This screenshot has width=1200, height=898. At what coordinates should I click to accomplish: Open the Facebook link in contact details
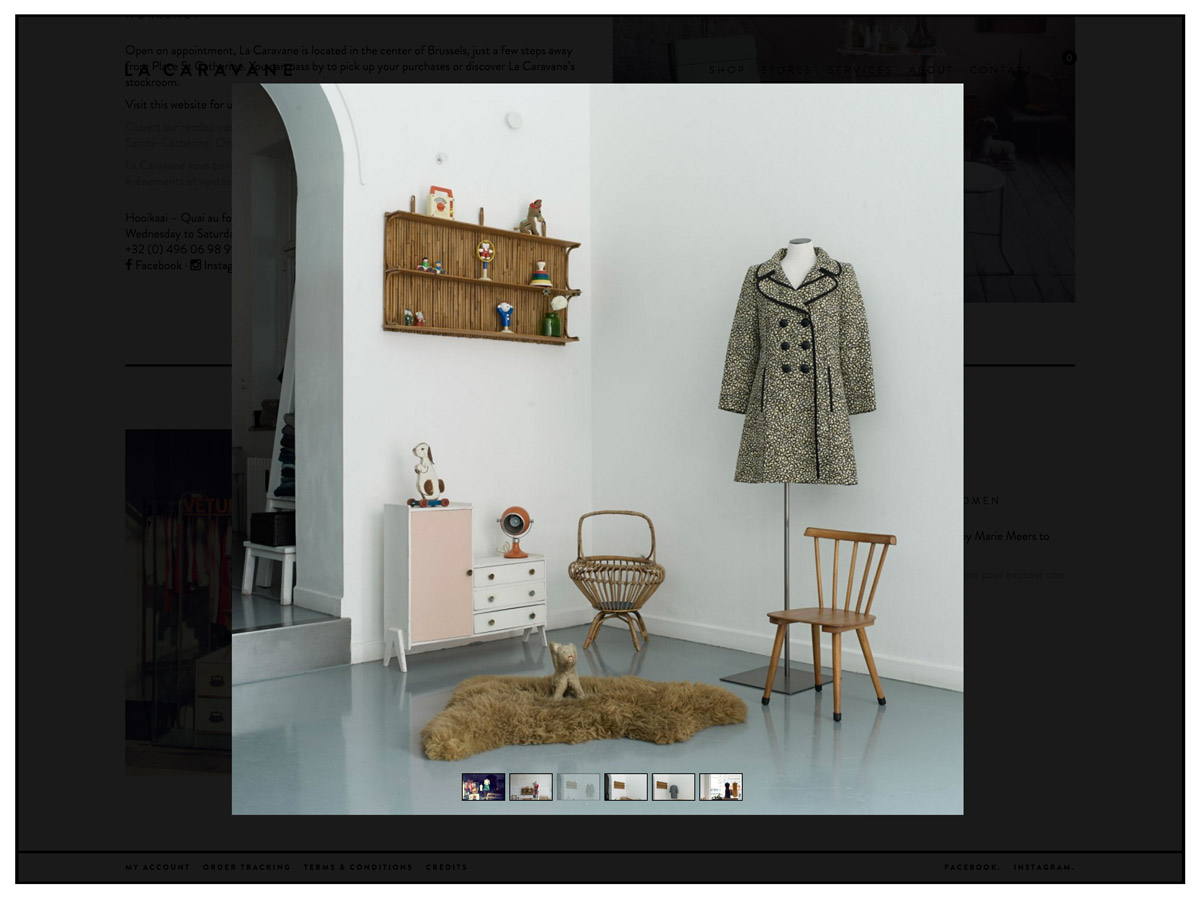158,265
